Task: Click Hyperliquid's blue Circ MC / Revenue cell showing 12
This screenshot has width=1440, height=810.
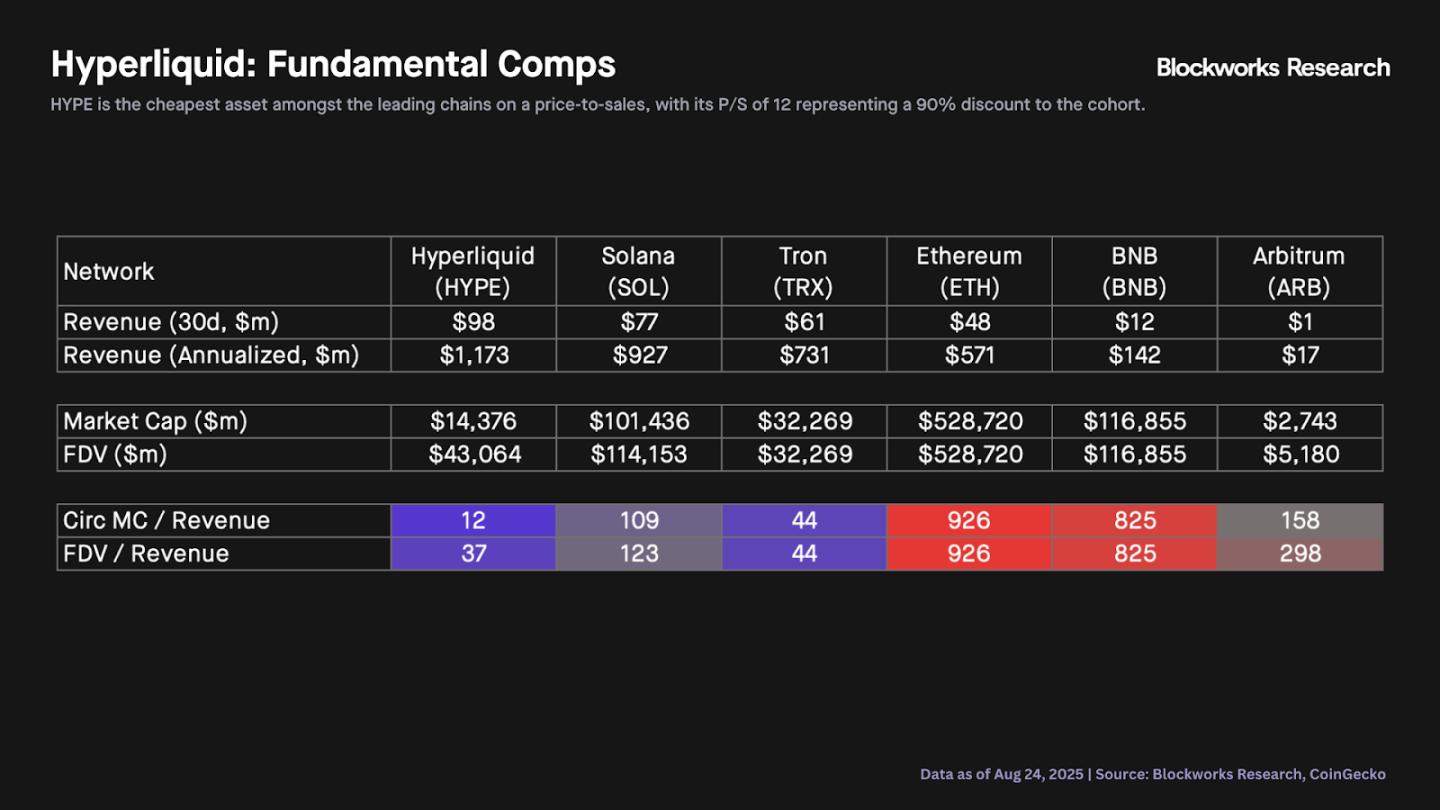Action: tap(473, 521)
